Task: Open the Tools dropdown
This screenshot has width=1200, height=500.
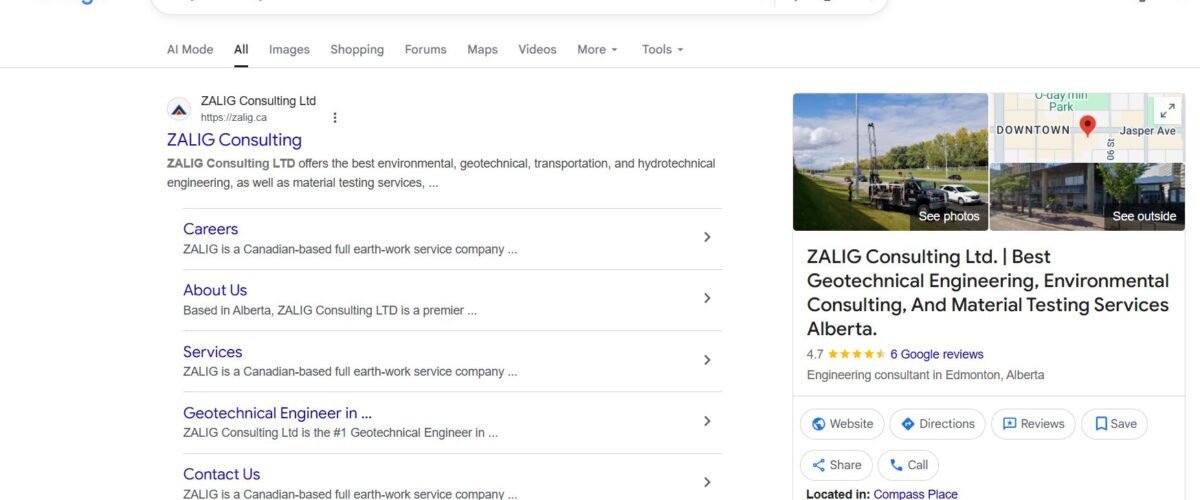Action: click(662, 50)
